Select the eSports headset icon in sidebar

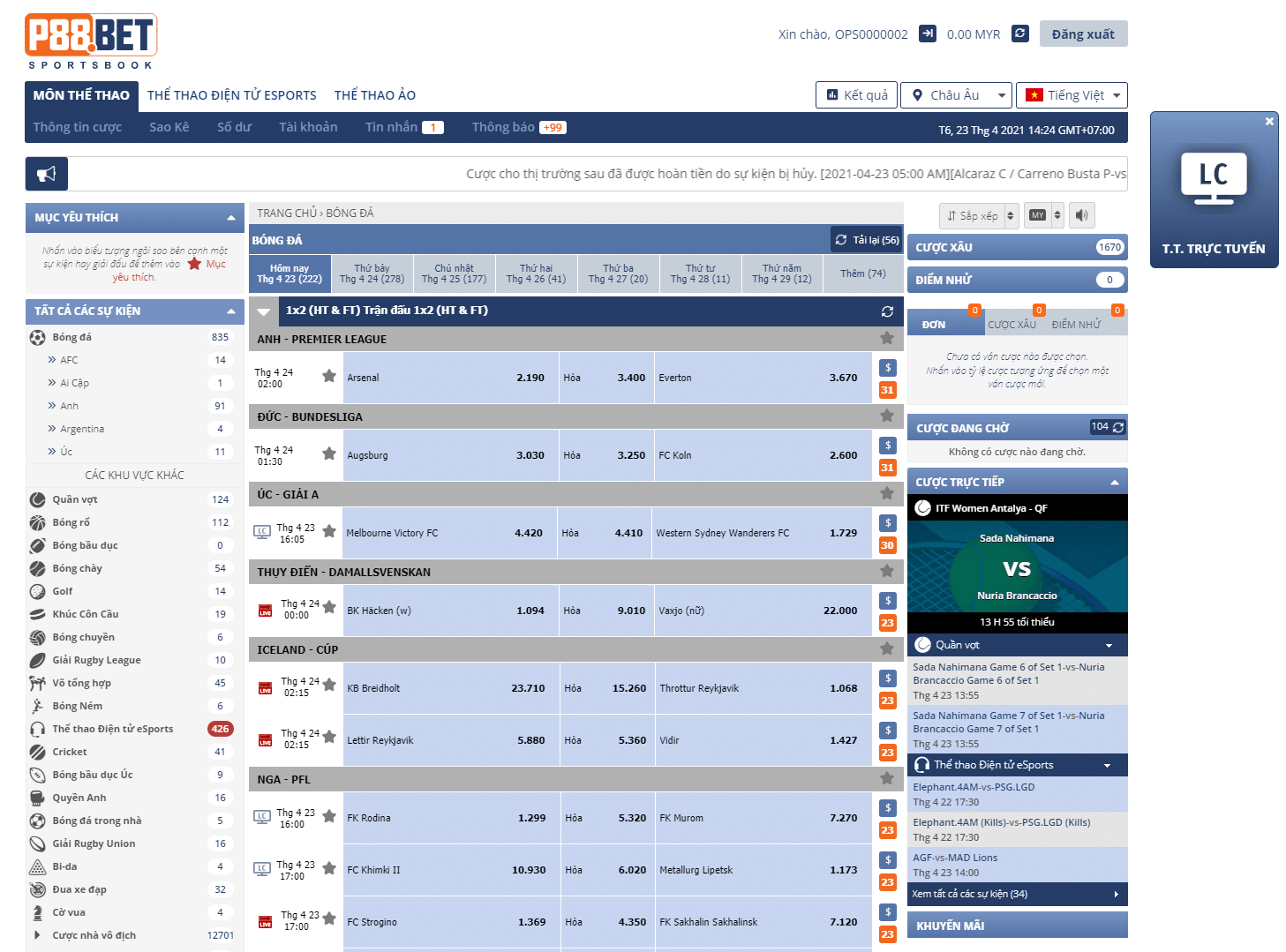click(x=37, y=729)
